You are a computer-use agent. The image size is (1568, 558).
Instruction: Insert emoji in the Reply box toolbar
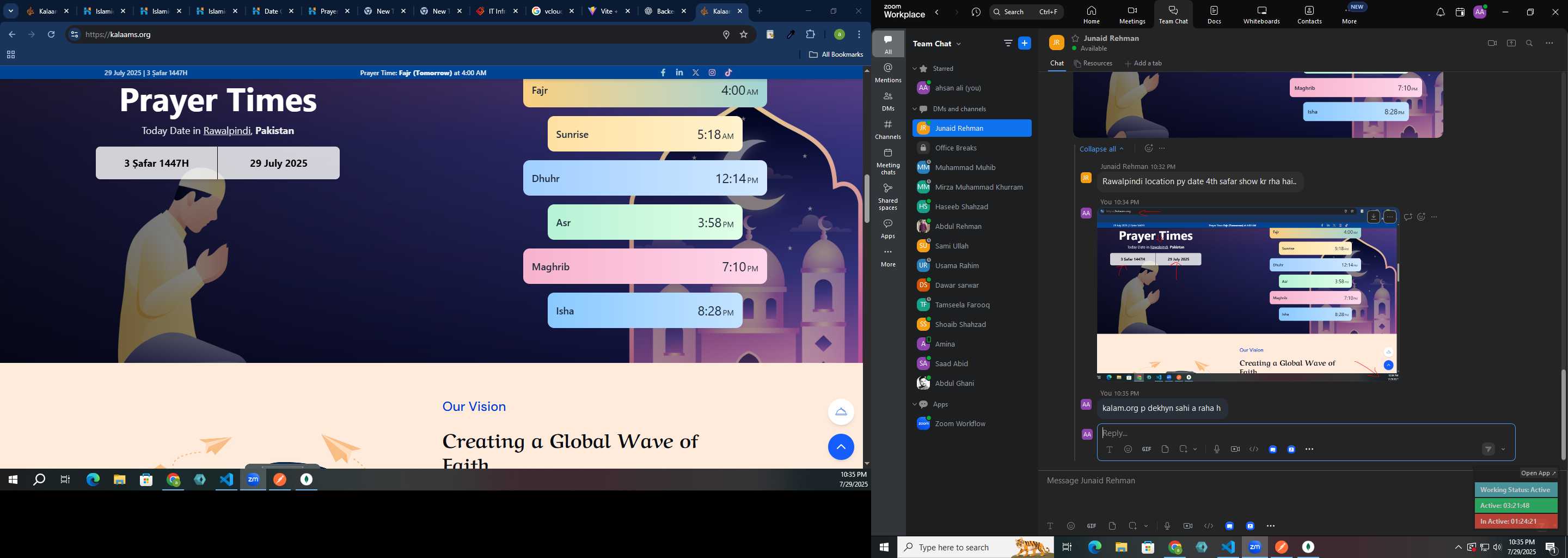click(x=1128, y=450)
